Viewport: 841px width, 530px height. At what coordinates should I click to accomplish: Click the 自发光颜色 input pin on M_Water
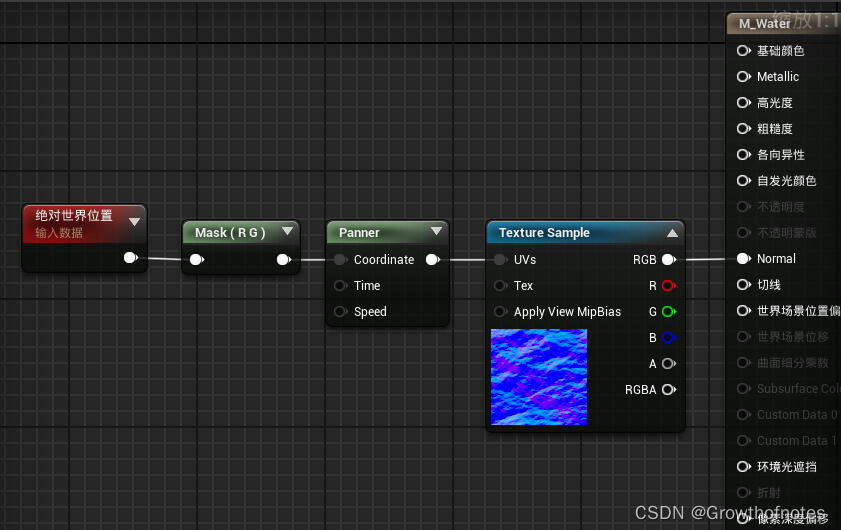(x=743, y=181)
